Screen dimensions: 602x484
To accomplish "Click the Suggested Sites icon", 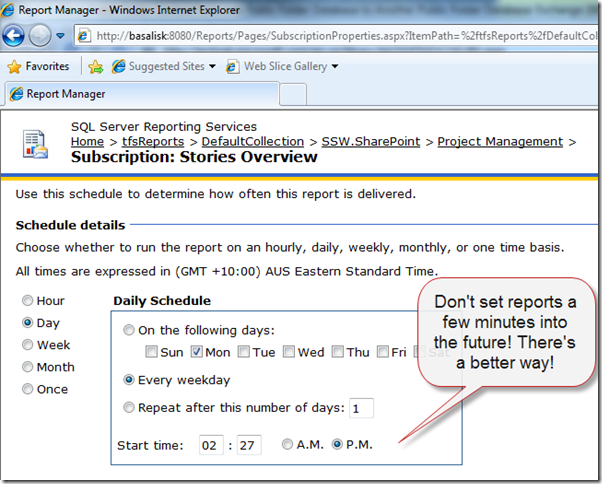I will 119,67.
